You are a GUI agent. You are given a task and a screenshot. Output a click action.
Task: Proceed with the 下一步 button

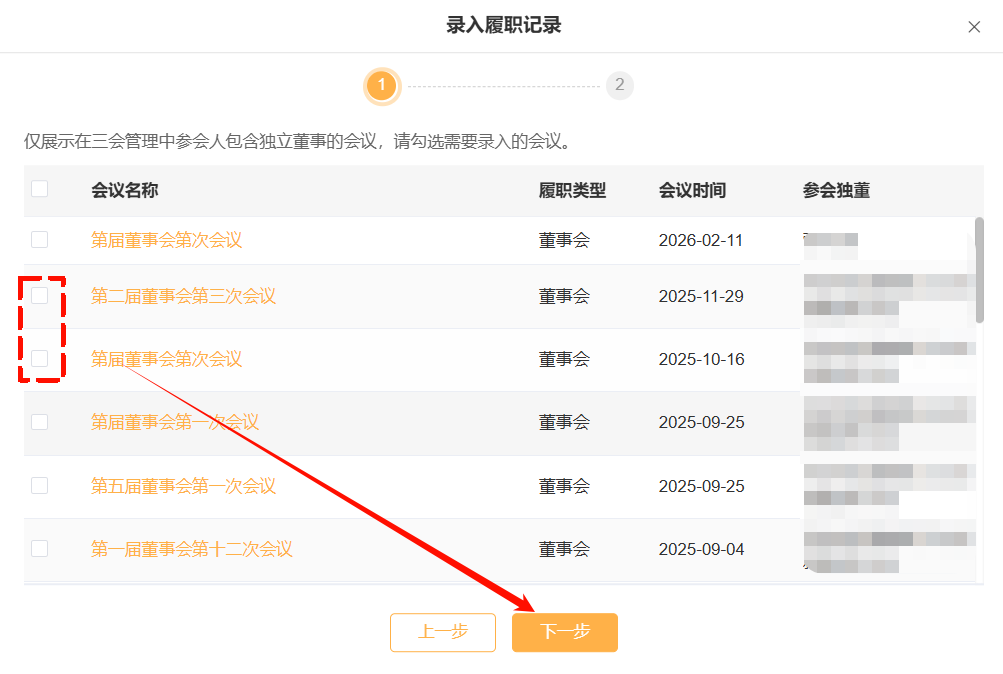pos(565,632)
